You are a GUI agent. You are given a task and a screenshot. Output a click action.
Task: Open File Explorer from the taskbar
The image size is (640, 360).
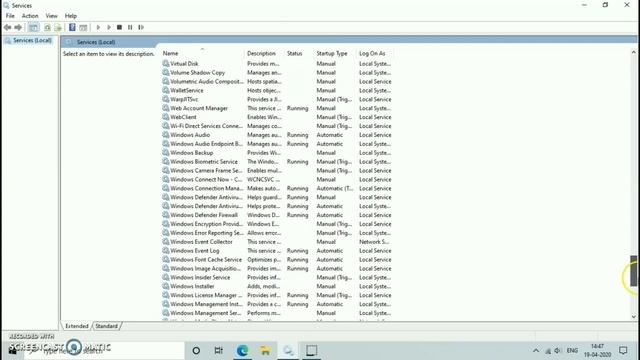click(x=265, y=350)
